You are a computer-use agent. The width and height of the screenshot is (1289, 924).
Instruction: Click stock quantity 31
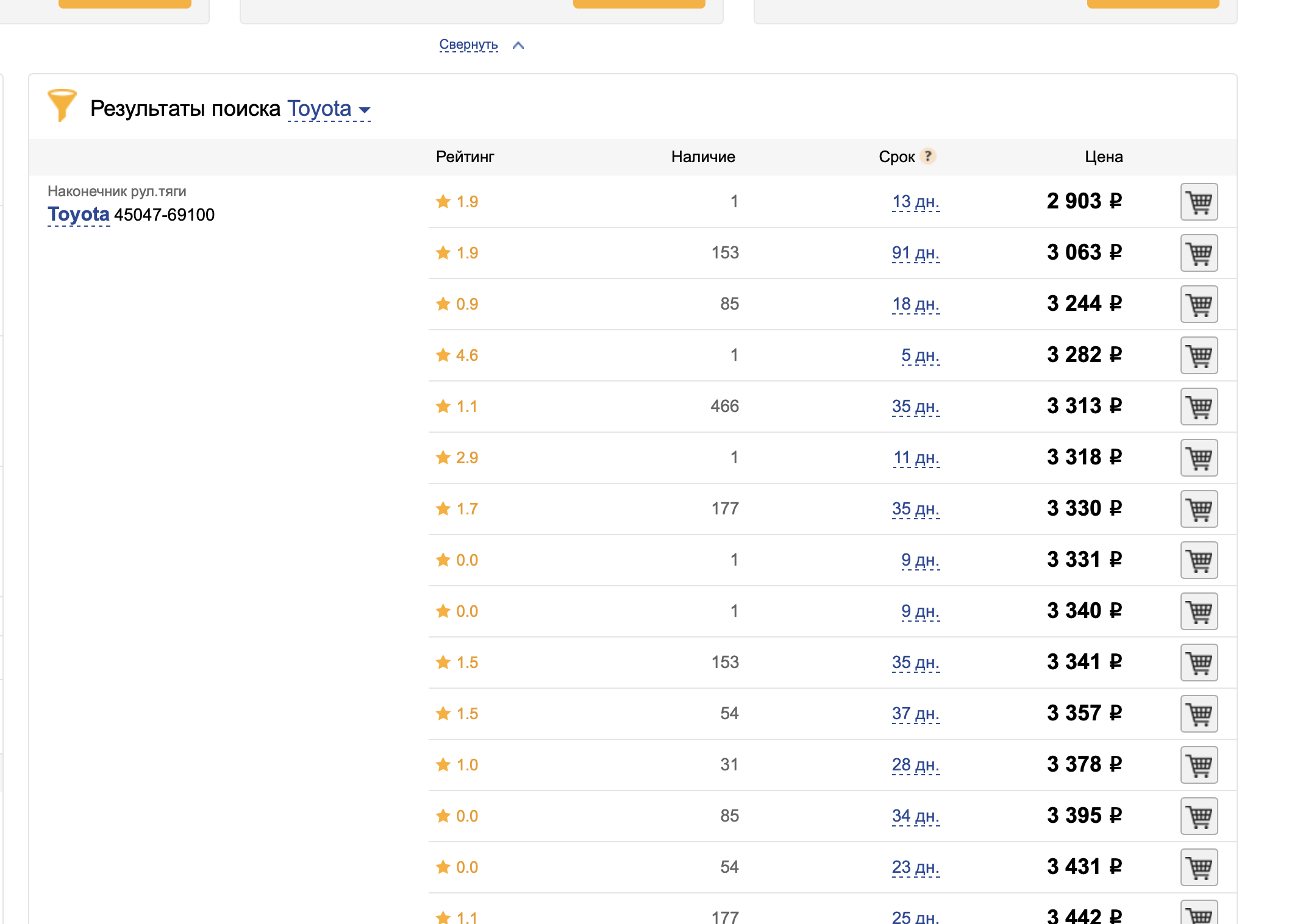(x=729, y=765)
